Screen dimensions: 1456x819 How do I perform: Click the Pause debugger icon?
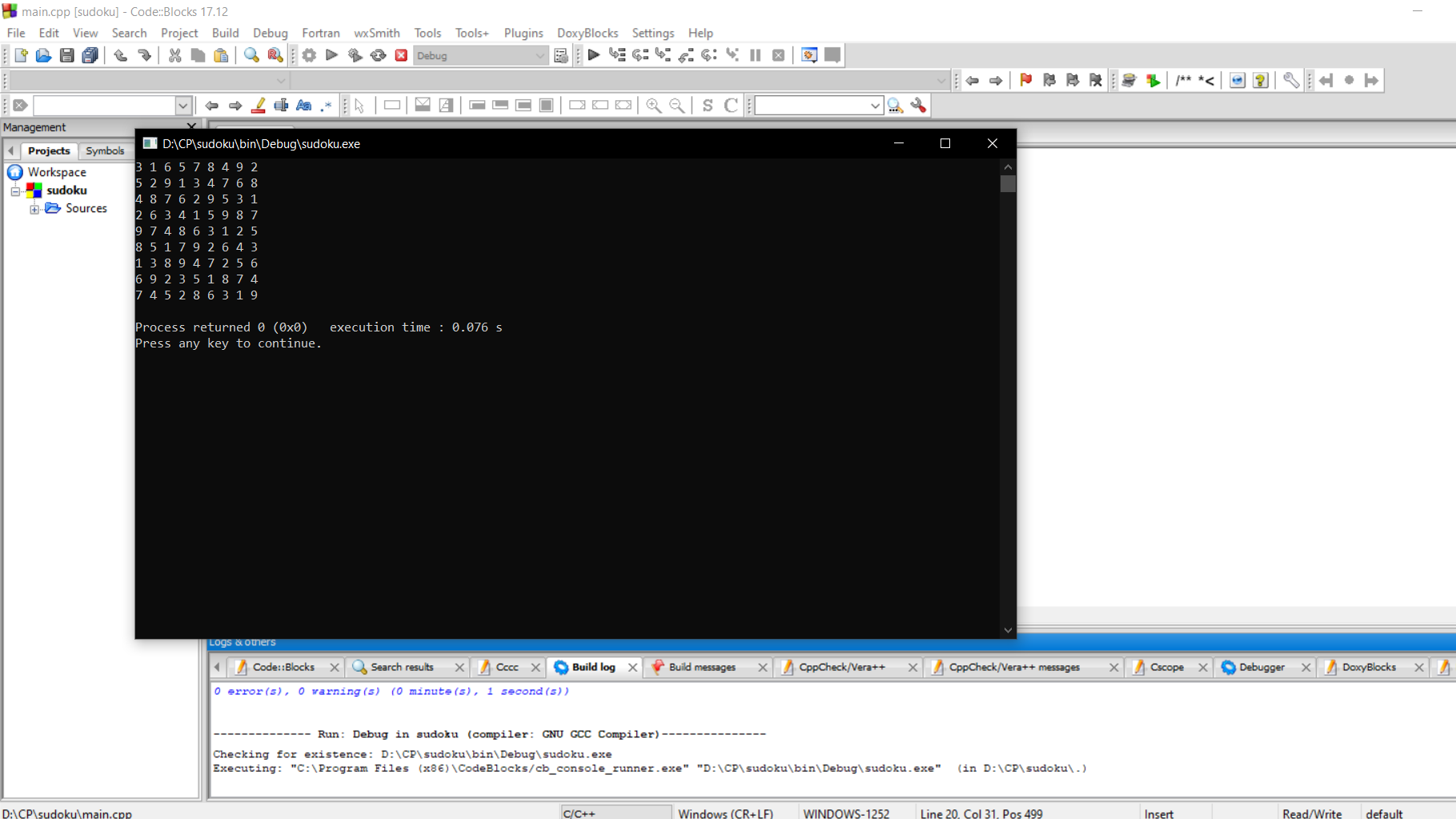[x=755, y=55]
